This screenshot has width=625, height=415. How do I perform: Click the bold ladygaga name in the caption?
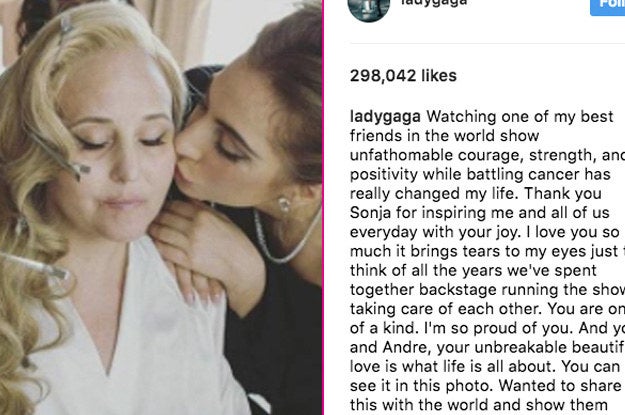coord(385,117)
